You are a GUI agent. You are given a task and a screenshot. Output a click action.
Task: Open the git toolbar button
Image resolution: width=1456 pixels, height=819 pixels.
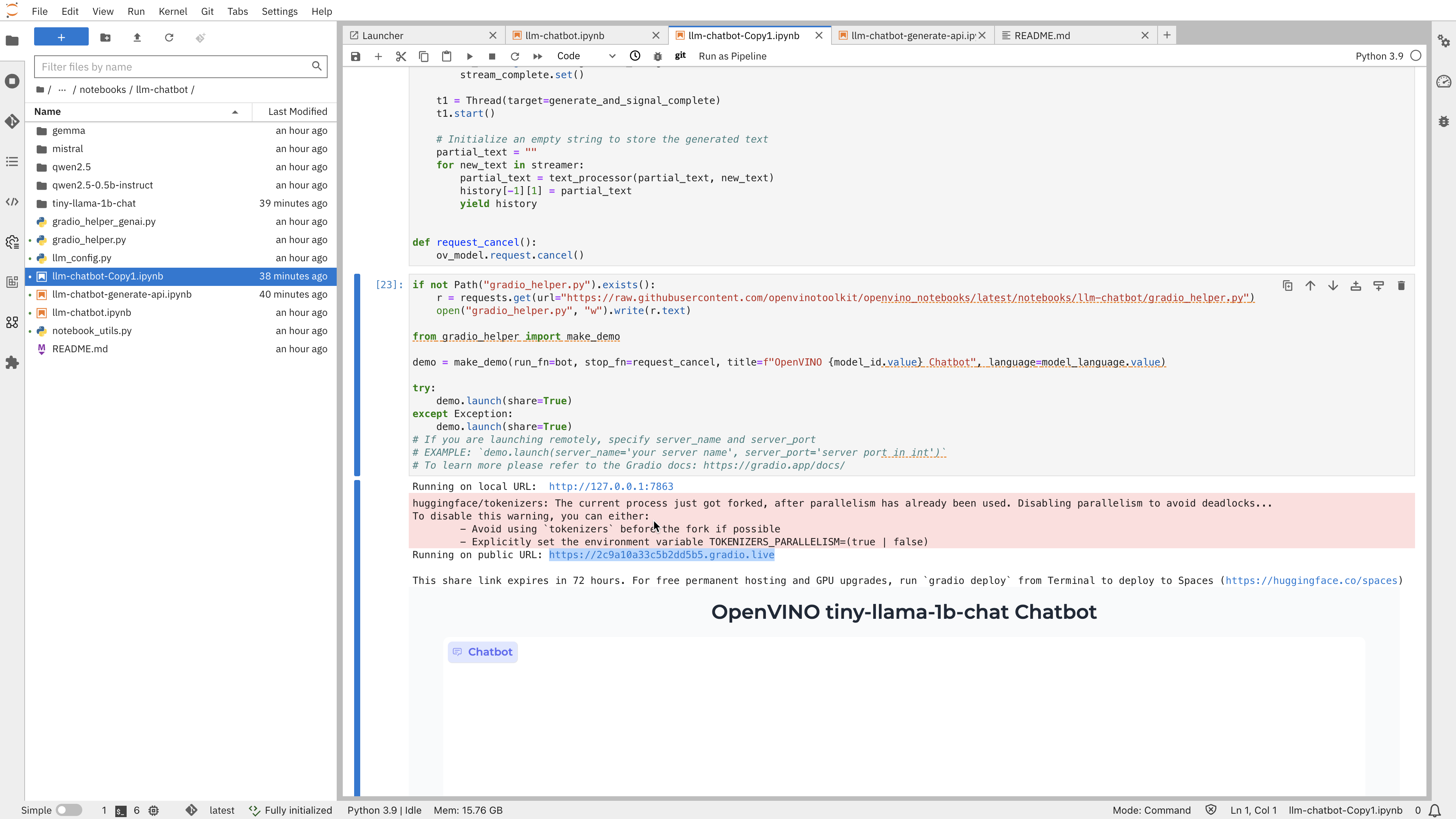coord(680,55)
